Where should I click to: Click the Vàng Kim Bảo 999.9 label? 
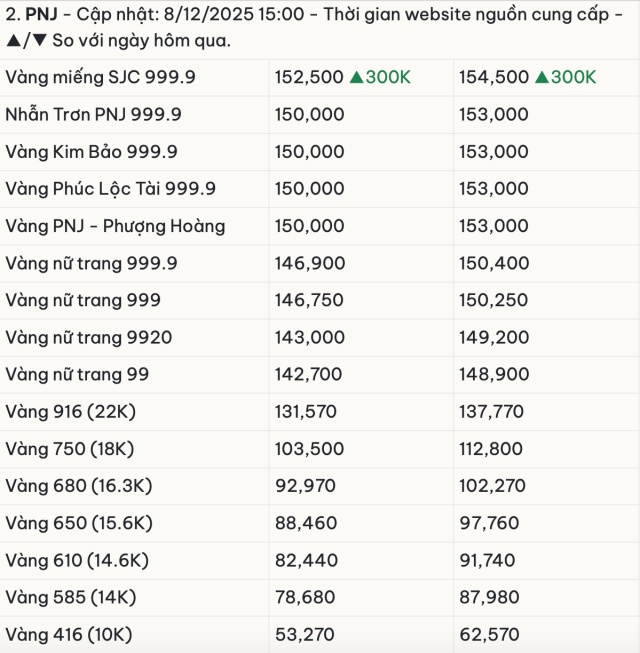coord(91,151)
